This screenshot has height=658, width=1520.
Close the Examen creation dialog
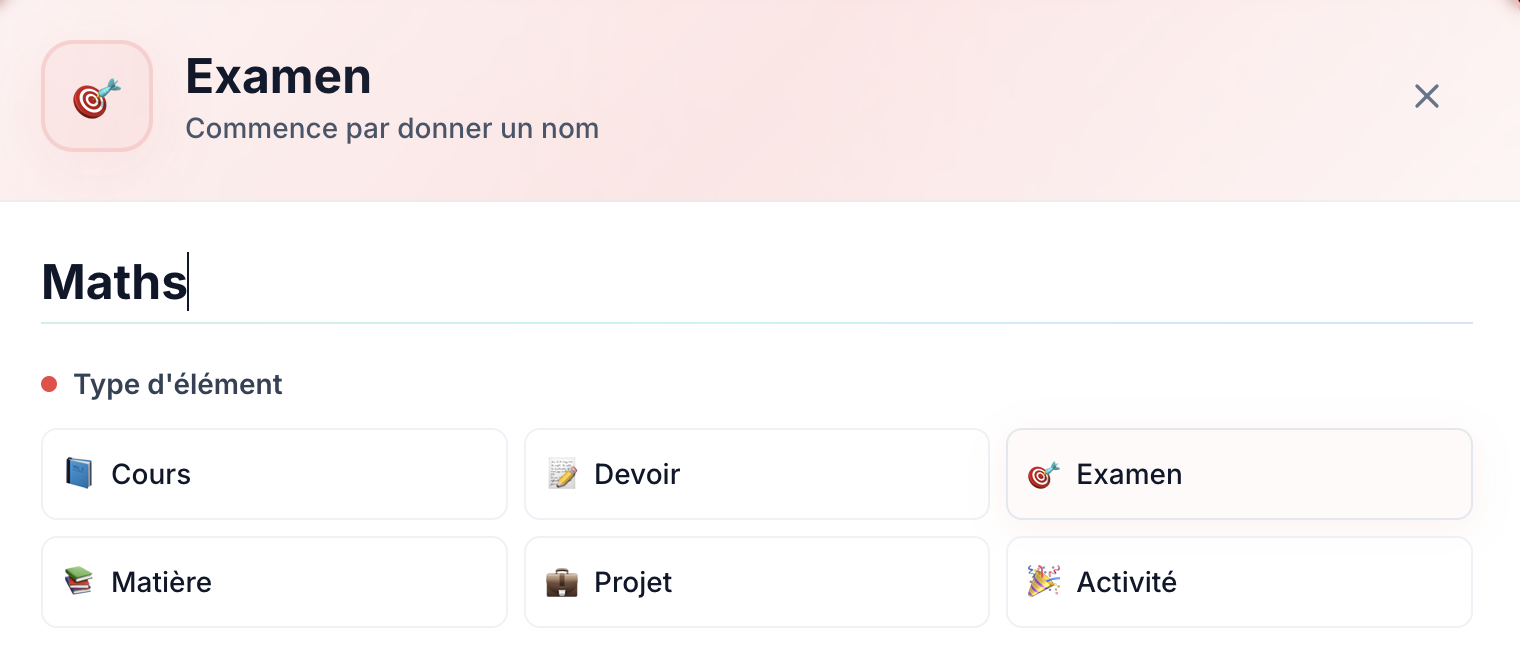click(1426, 96)
